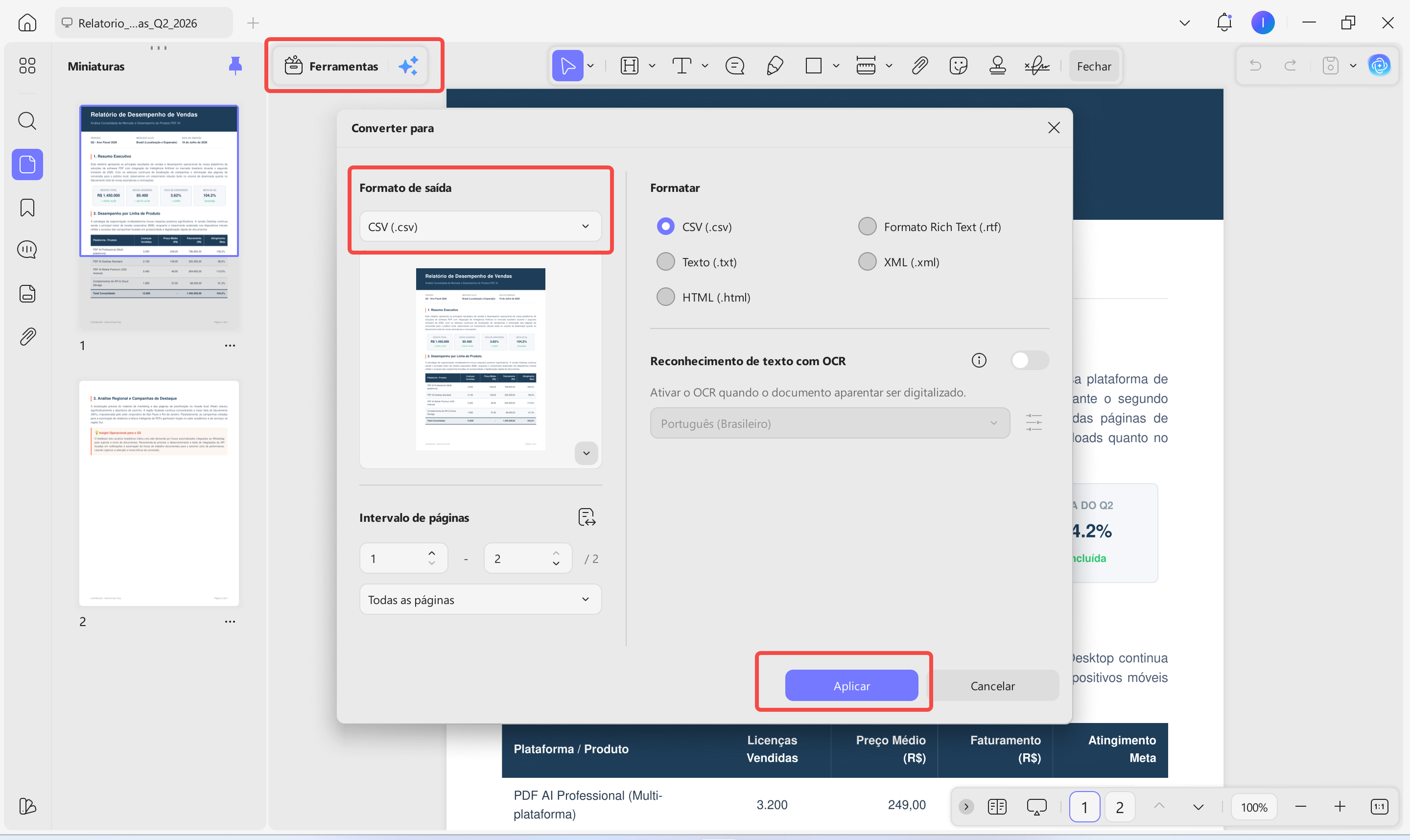Viewport: 1410px width, 840px height.
Task: Open the sticker tool
Action: (x=958, y=66)
